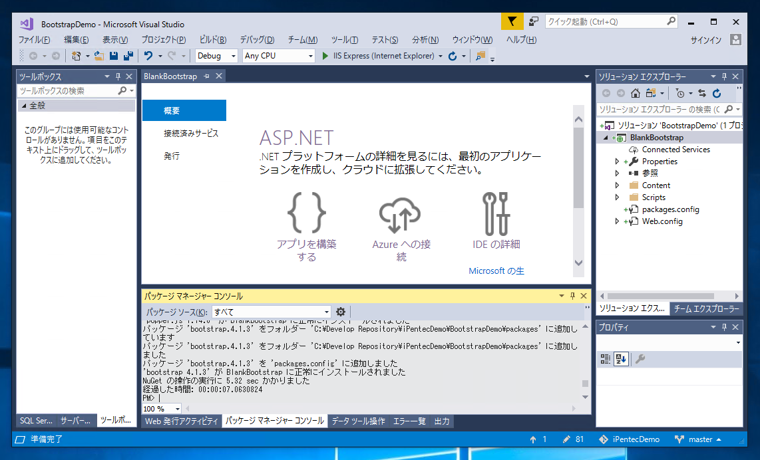Click the browser Refresh icon beside IIS Express

point(452,56)
